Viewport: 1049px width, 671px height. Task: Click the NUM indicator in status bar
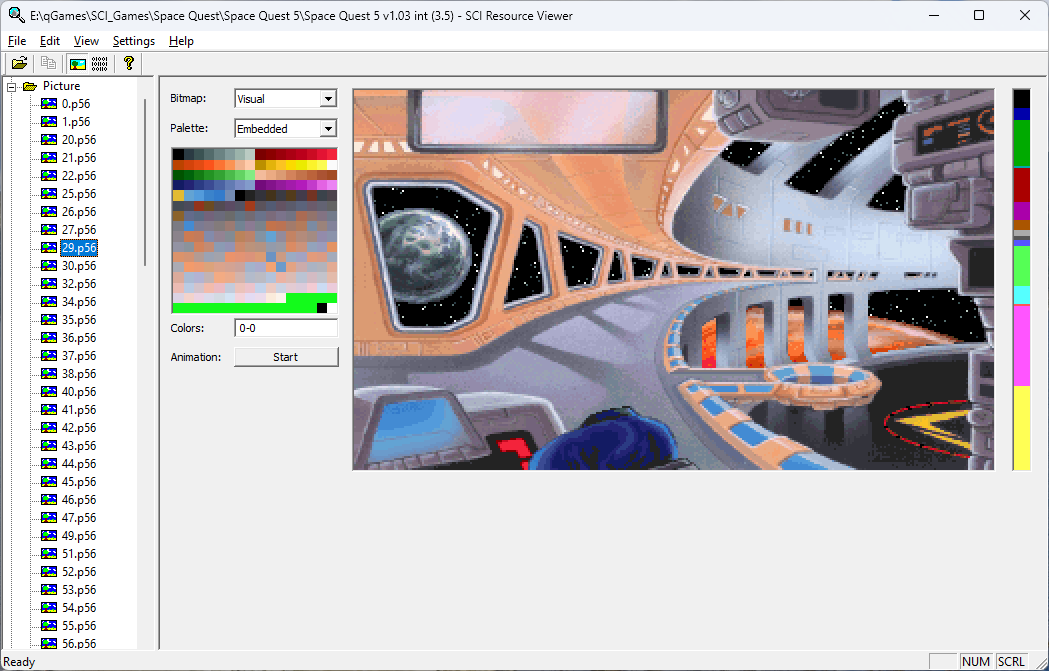click(x=975, y=662)
